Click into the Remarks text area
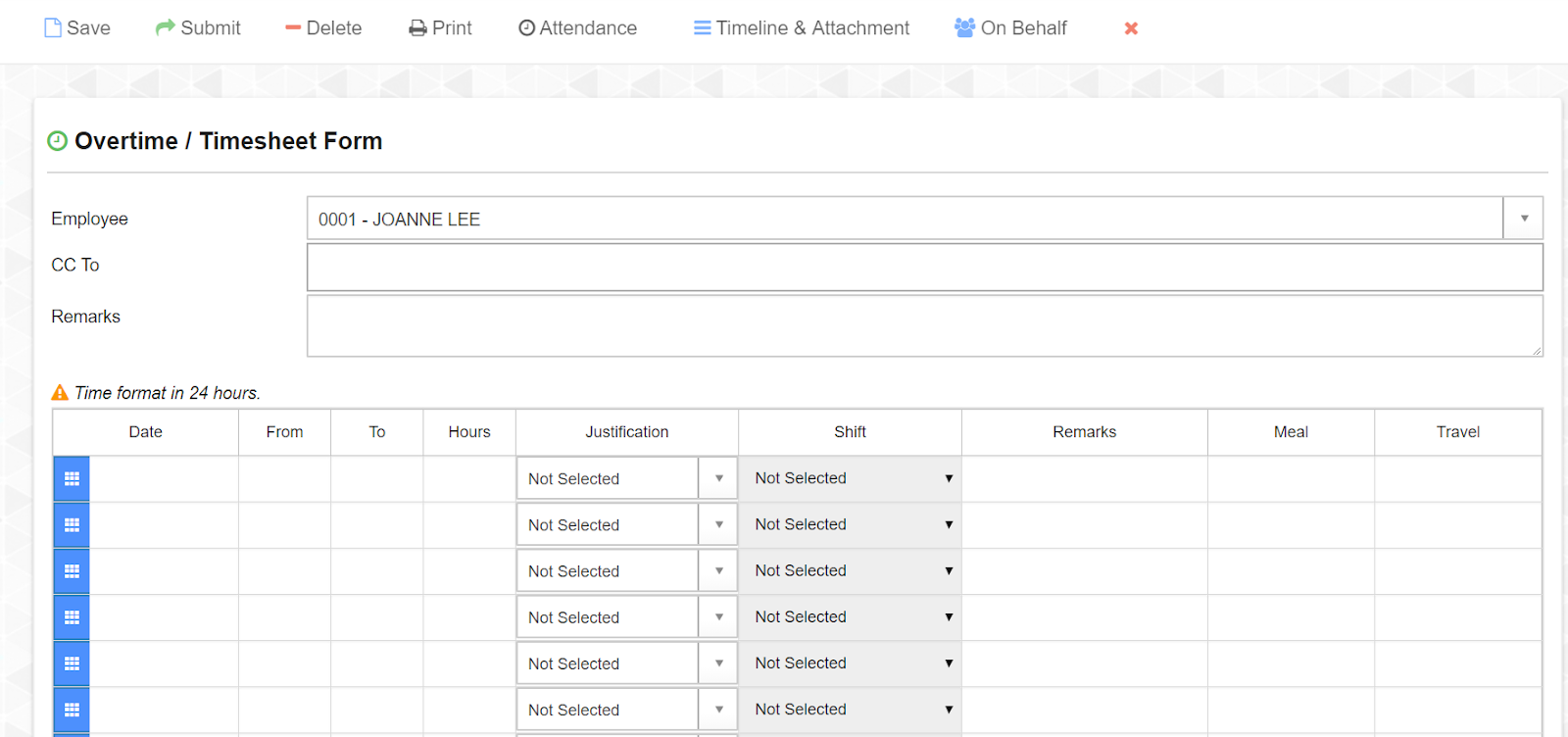This screenshot has height=737, width=1568. [924, 326]
